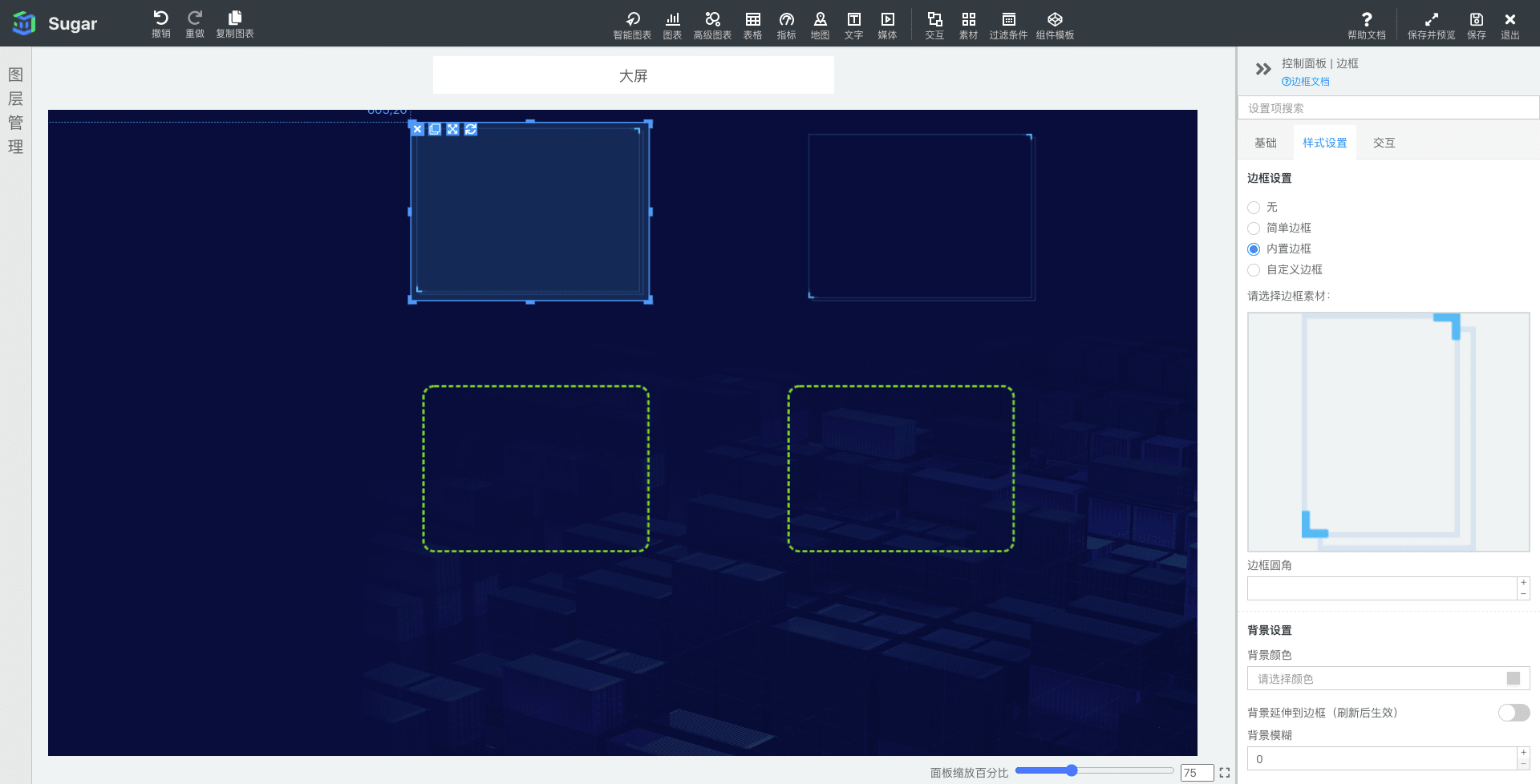Click 背景颜色 color picker field

[1388, 679]
